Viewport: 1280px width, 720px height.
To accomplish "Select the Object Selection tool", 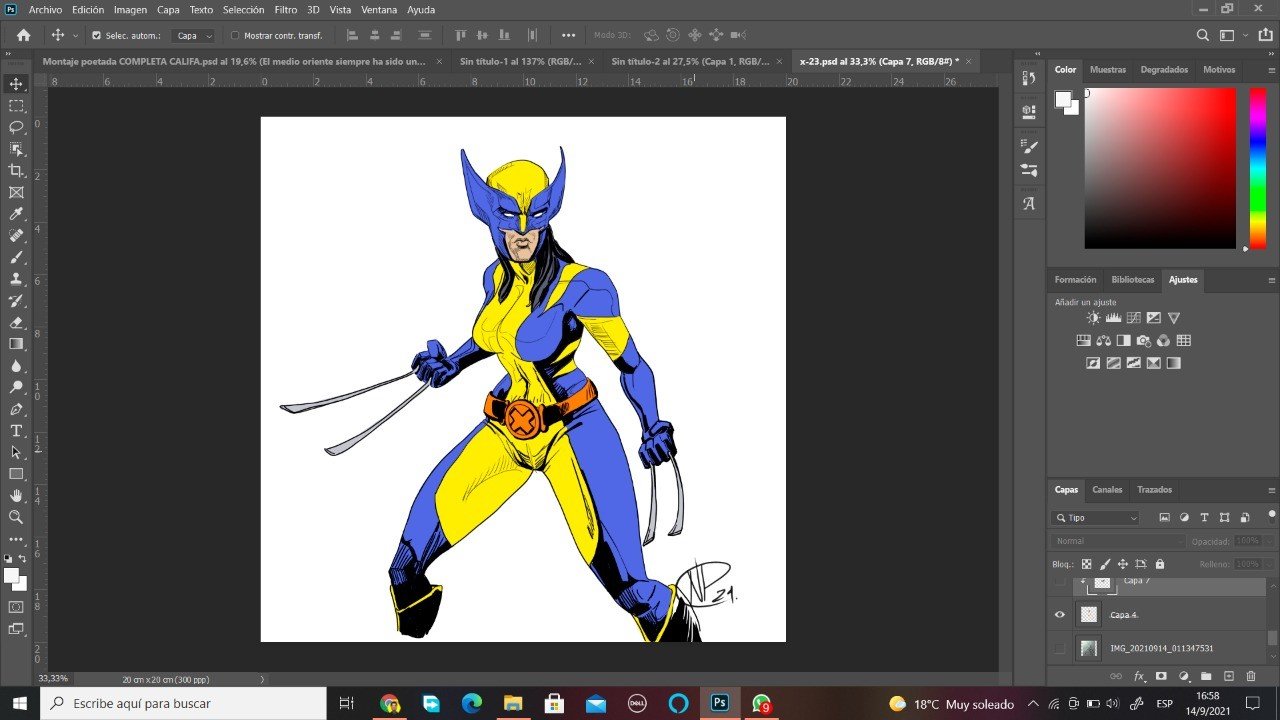I will (x=16, y=149).
